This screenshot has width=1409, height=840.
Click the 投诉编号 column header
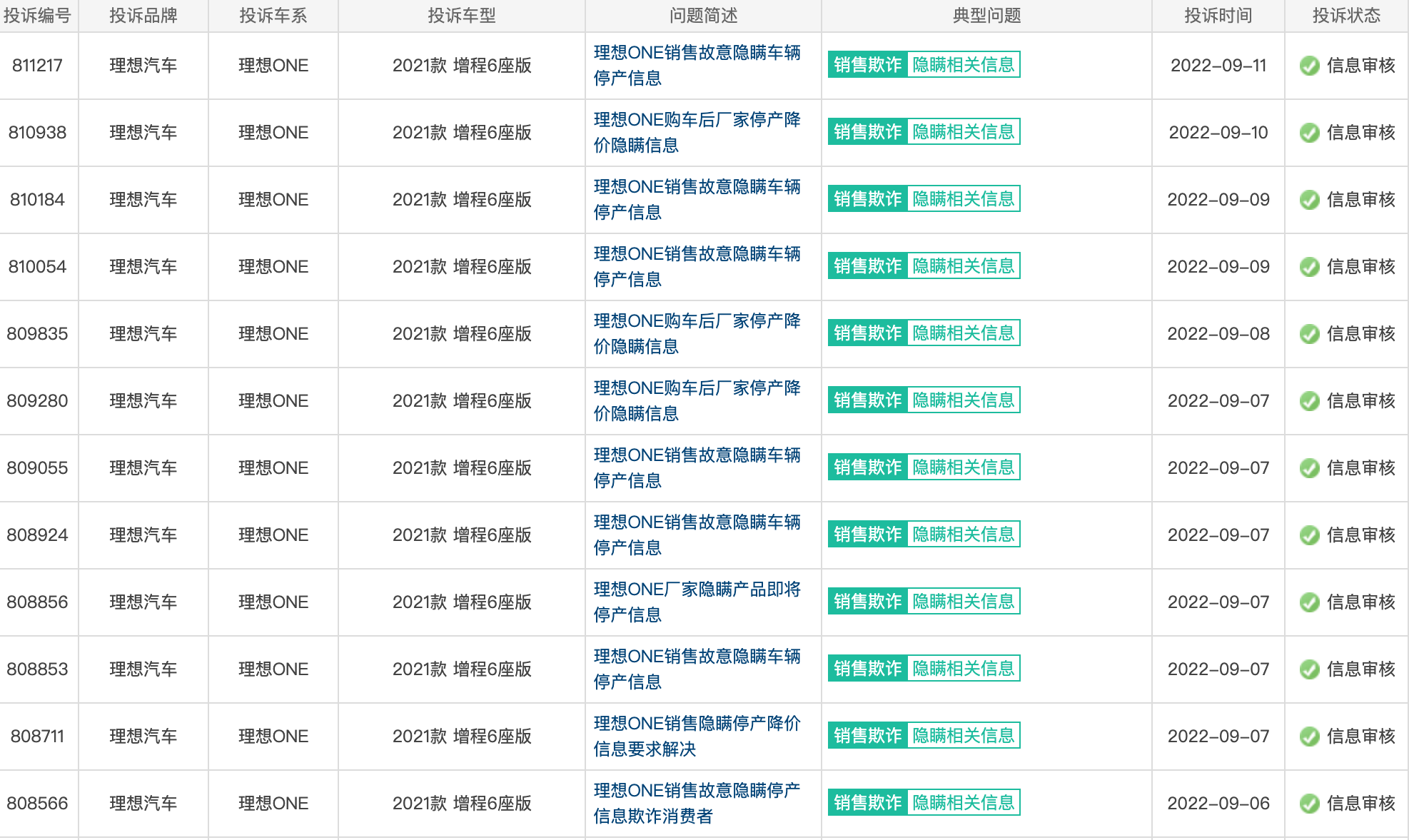37,16
